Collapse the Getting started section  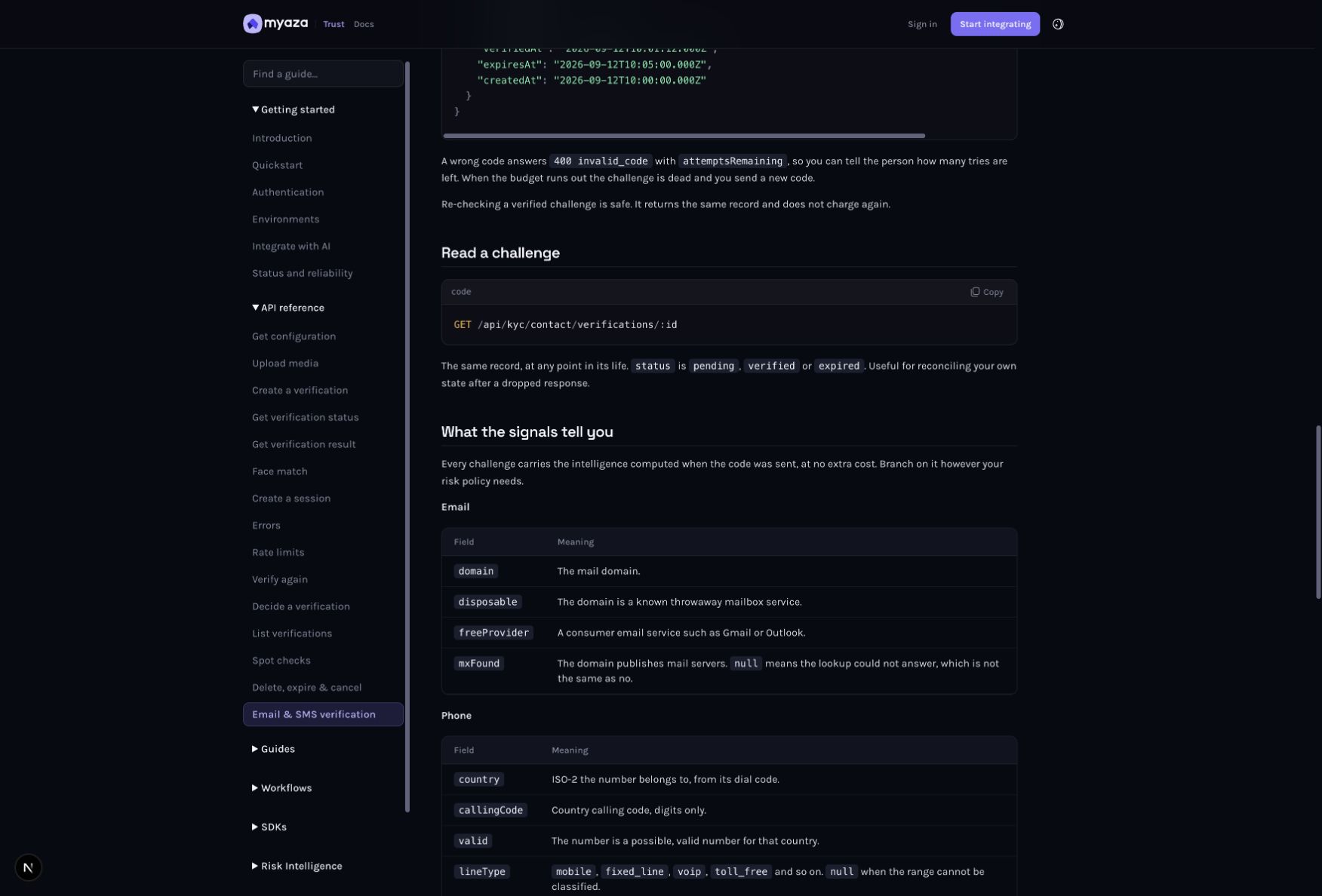point(294,109)
